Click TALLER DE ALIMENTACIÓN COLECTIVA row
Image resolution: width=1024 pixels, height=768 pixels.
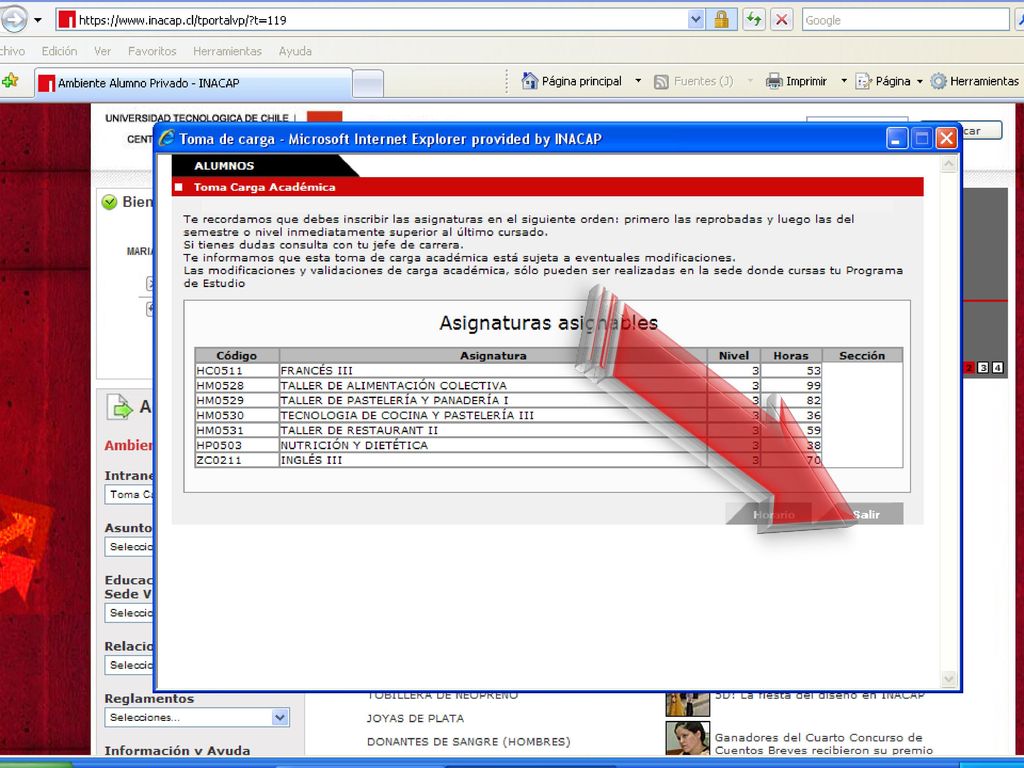pyautogui.click(x=509, y=385)
